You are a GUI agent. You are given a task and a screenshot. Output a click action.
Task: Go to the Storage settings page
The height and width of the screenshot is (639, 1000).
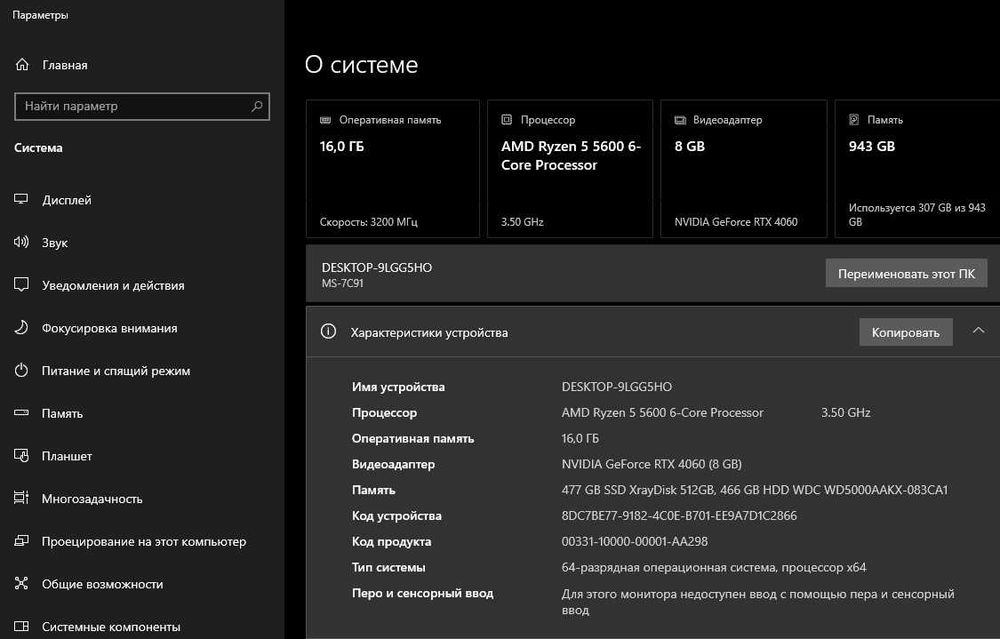(x=62, y=414)
